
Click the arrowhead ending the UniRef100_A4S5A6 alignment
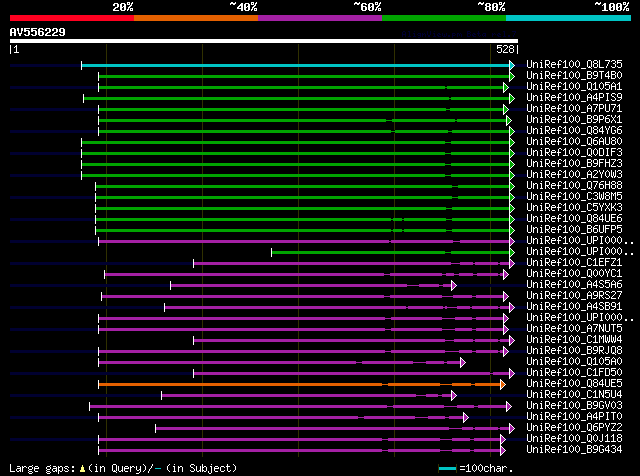pos(453,286)
